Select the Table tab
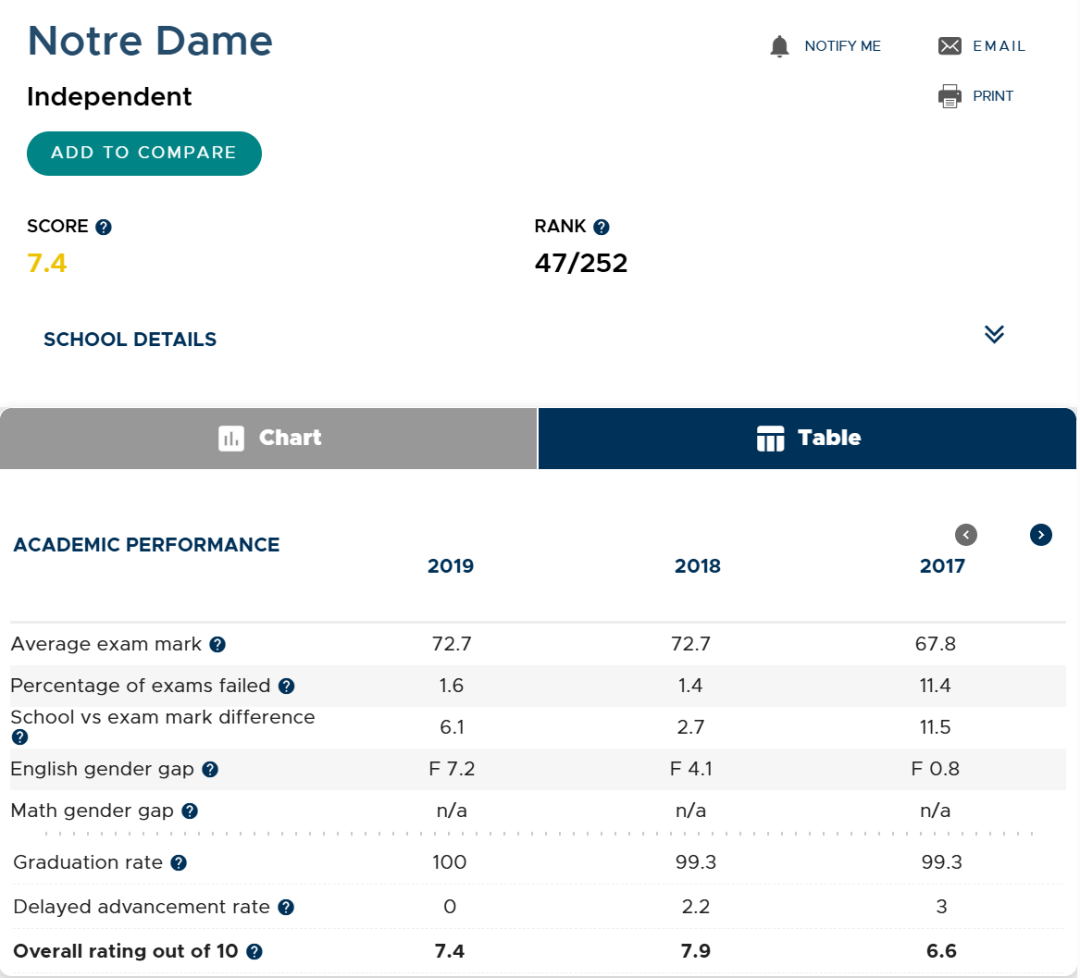The width and height of the screenshot is (1080, 978). (x=807, y=438)
